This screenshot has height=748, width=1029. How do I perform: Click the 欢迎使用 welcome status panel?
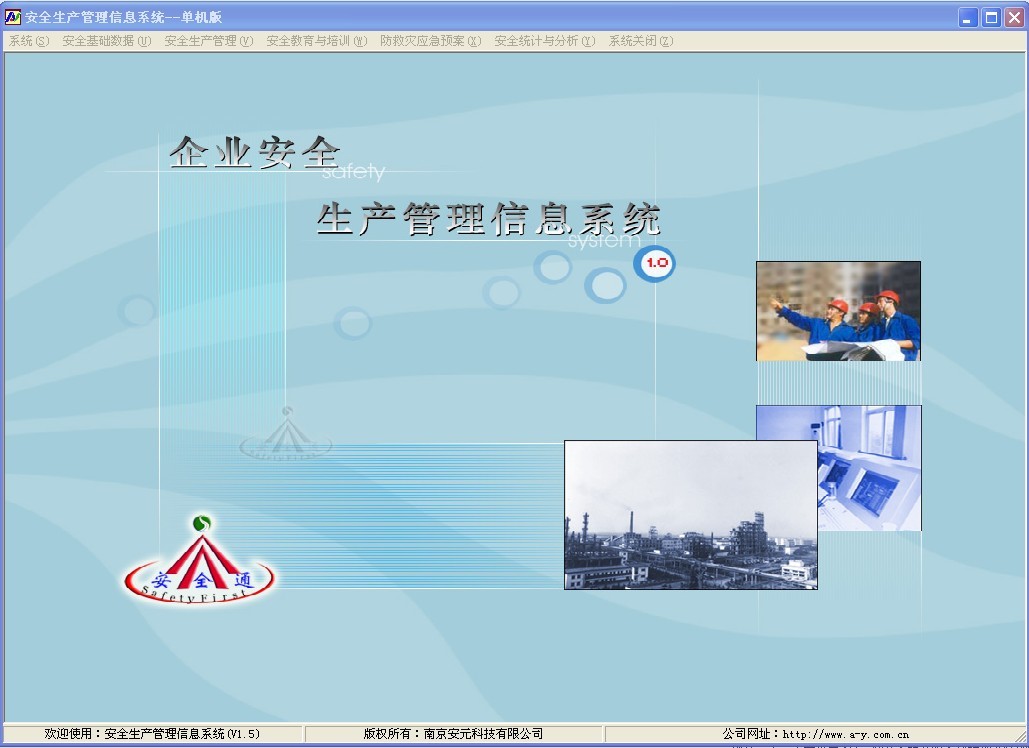point(152,734)
